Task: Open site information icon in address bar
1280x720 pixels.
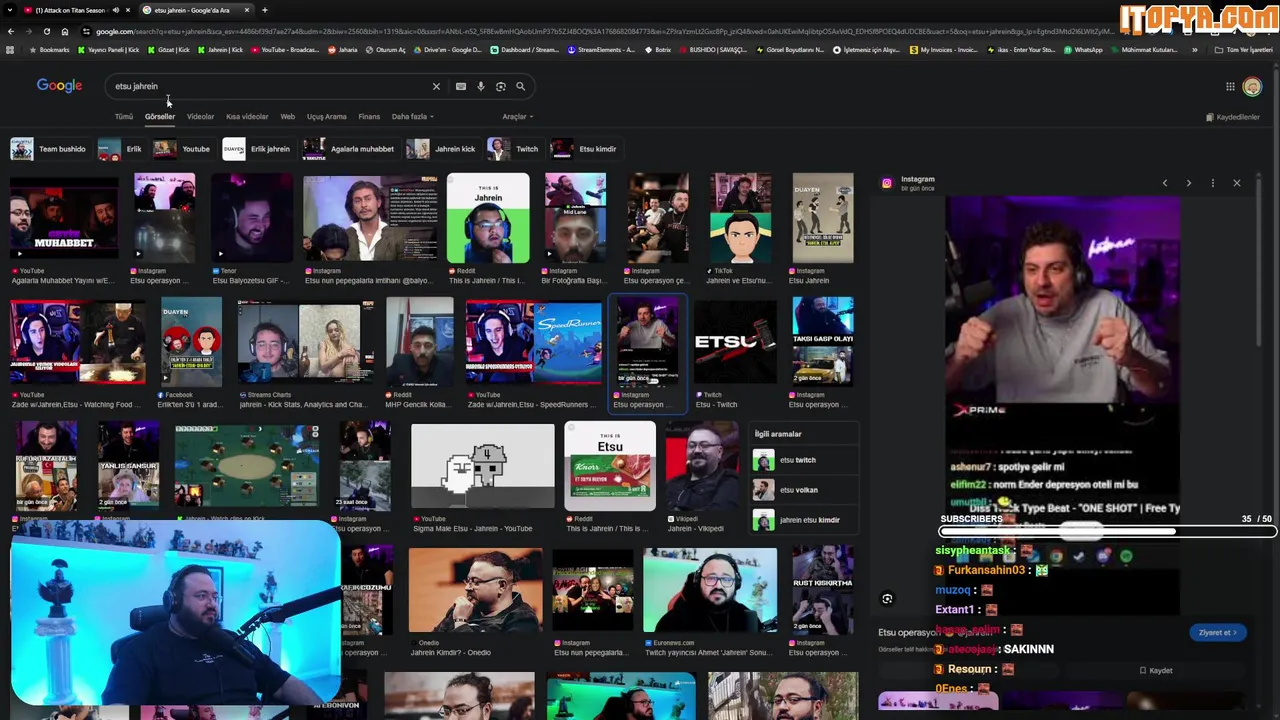Action: coord(86,31)
